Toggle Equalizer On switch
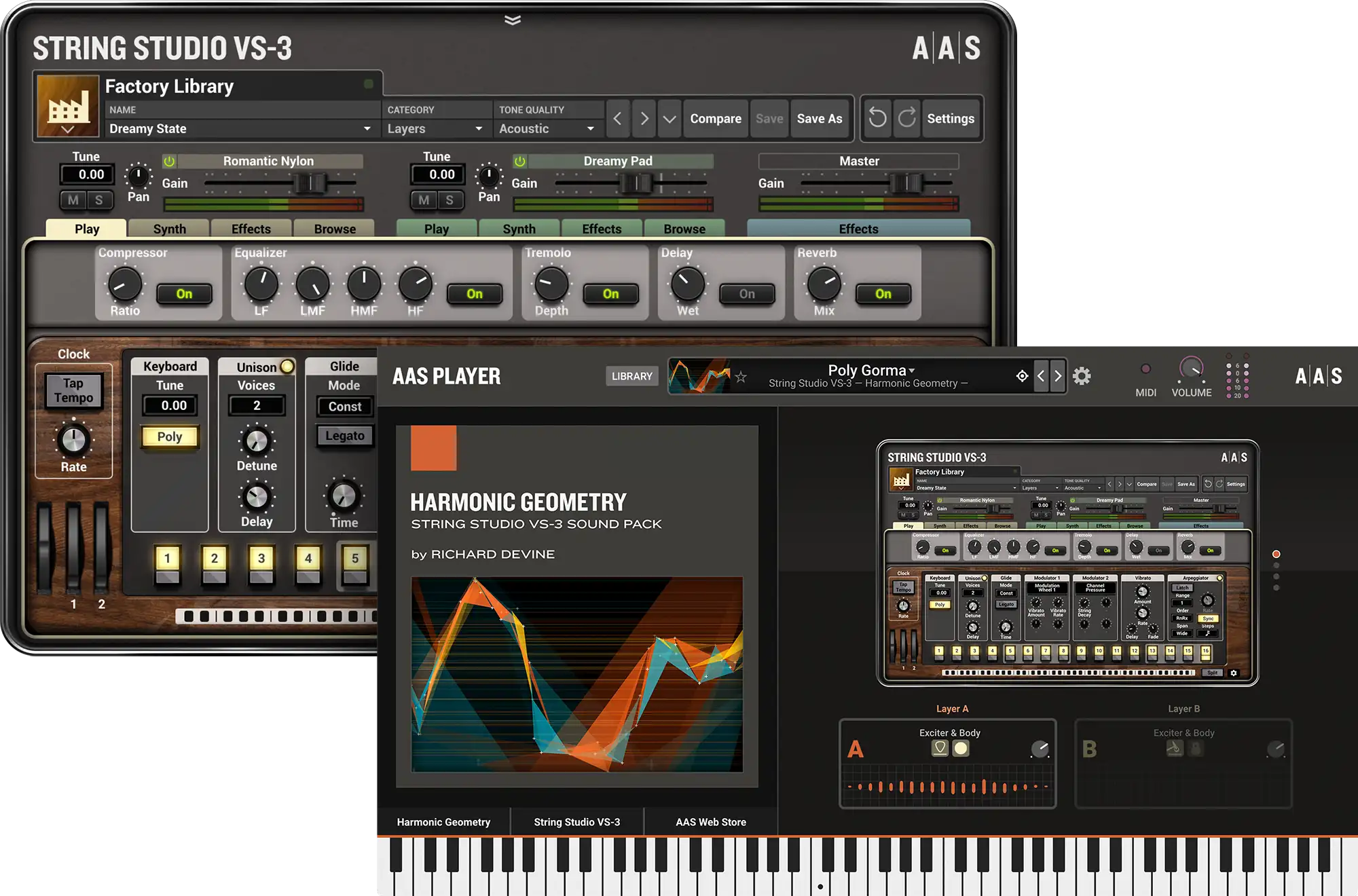Viewport: 1358px width, 896px height. pos(475,294)
